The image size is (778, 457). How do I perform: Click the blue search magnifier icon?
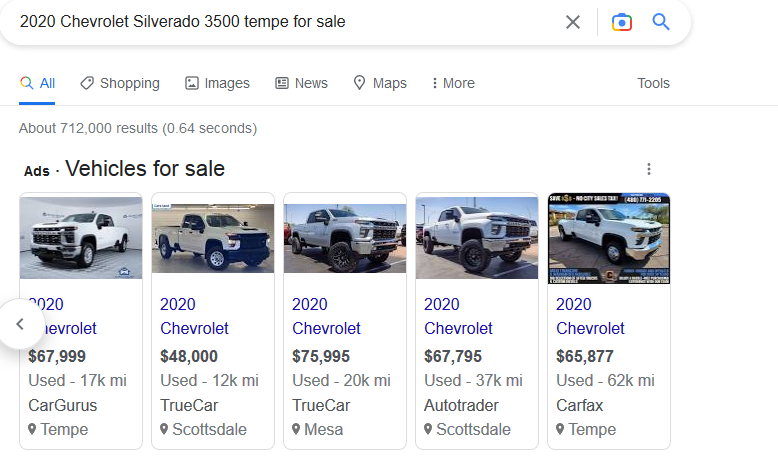point(661,22)
